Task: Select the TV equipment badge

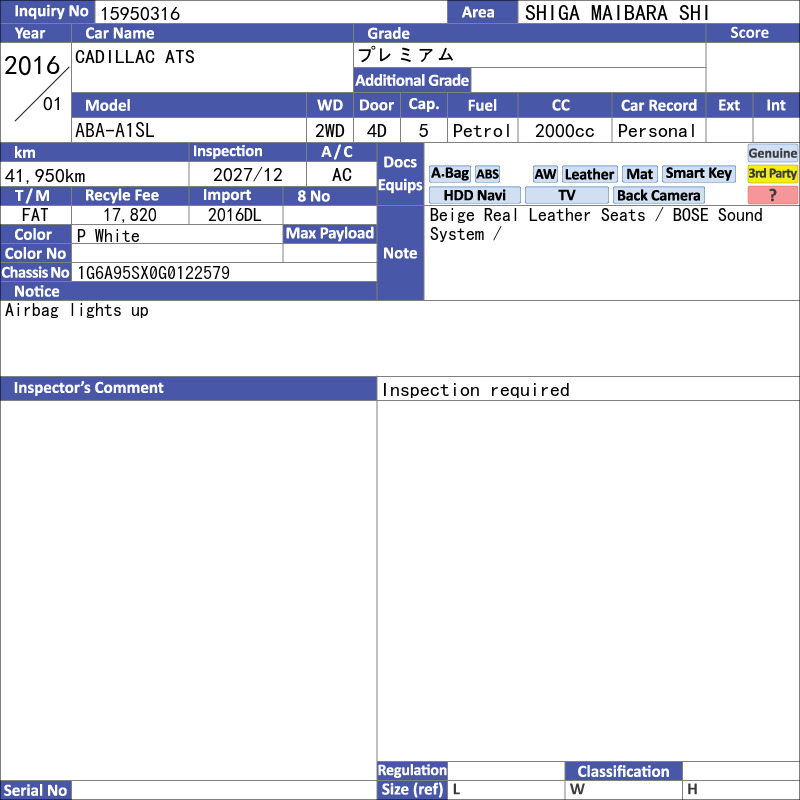Action: [566, 195]
